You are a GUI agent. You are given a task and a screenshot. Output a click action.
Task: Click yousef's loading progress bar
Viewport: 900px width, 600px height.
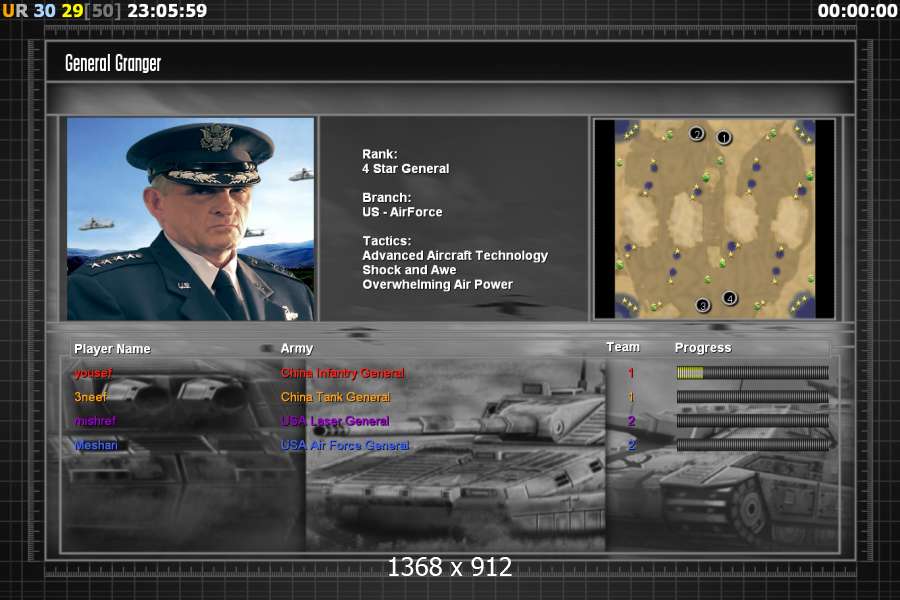click(752, 373)
